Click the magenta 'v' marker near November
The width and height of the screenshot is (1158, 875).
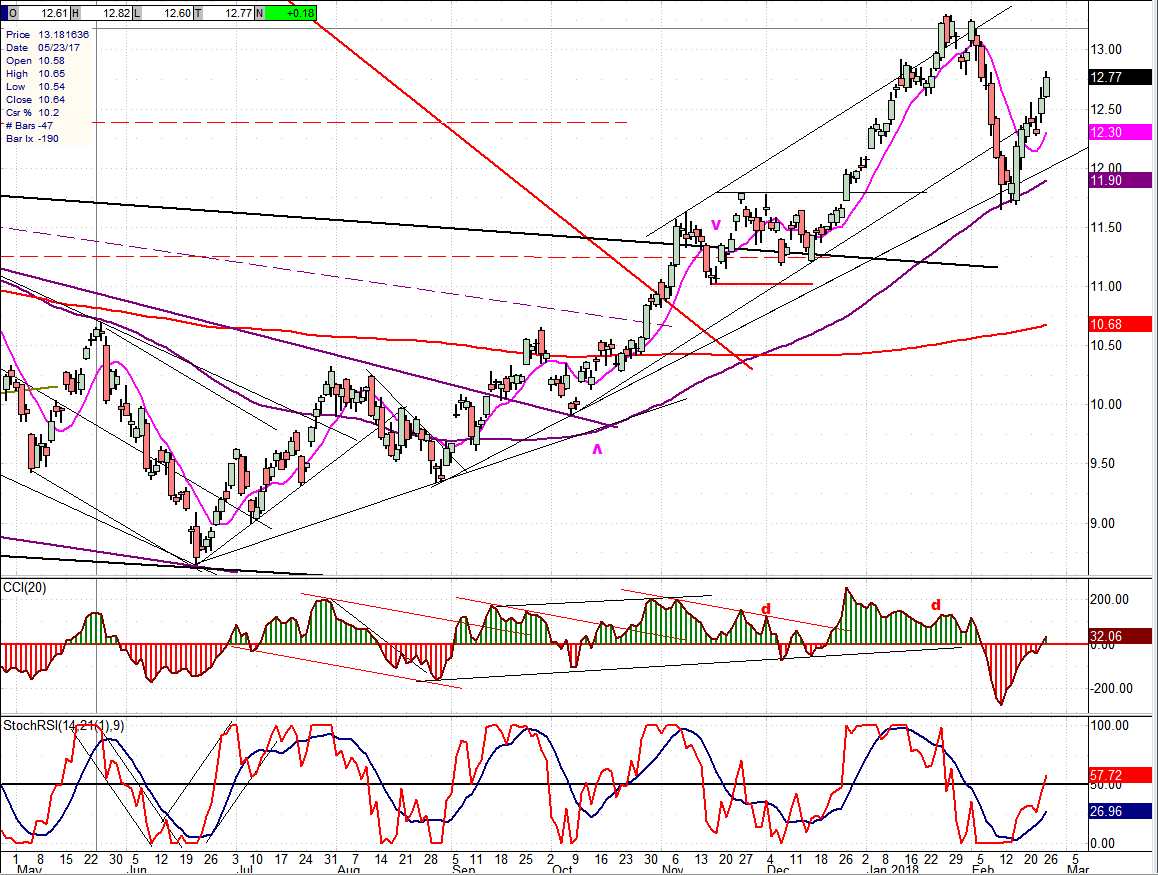715,223
